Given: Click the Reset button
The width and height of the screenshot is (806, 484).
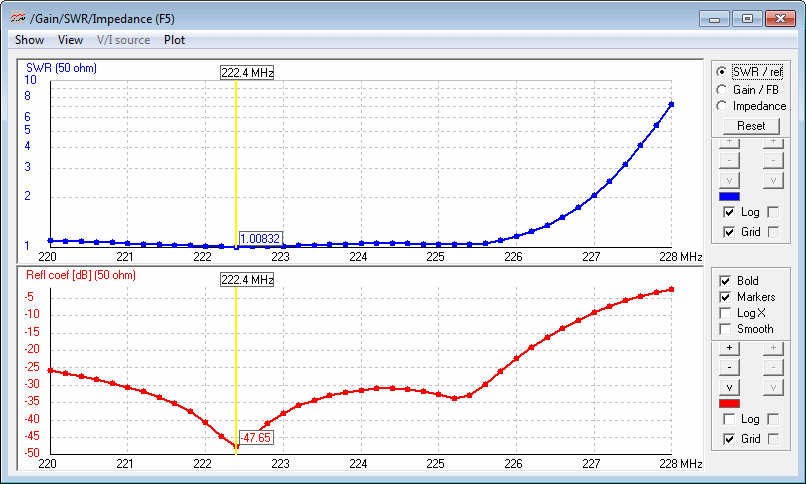Looking at the screenshot, I should (x=751, y=126).
